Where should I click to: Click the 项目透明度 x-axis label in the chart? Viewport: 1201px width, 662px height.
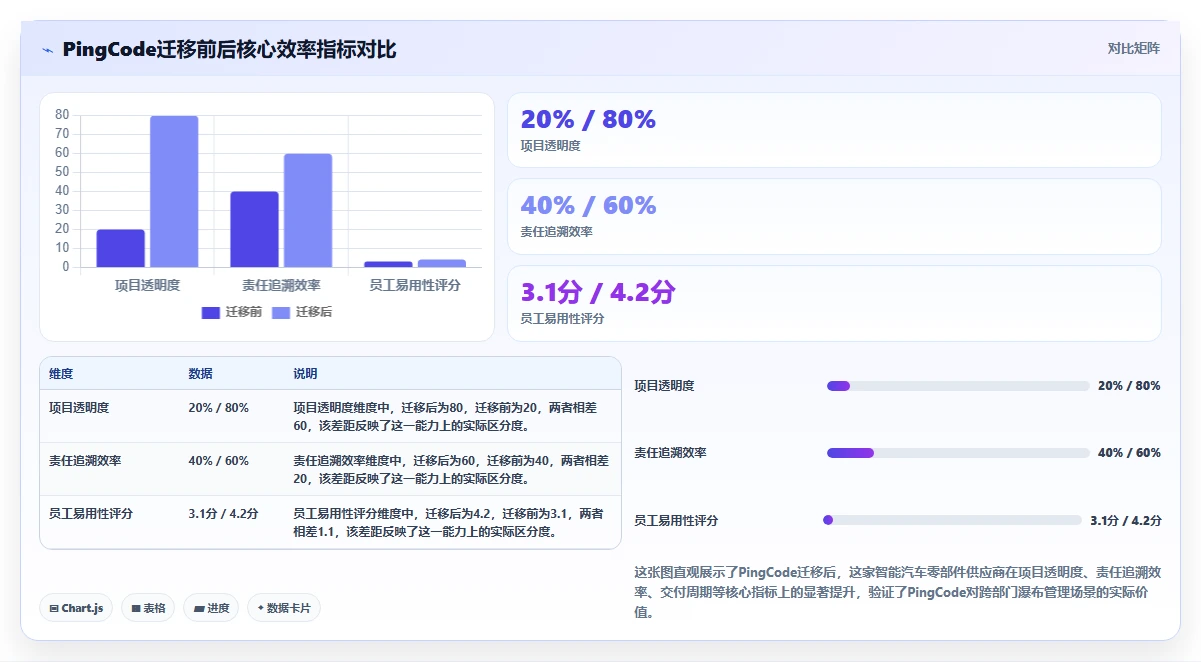point(147,285)
